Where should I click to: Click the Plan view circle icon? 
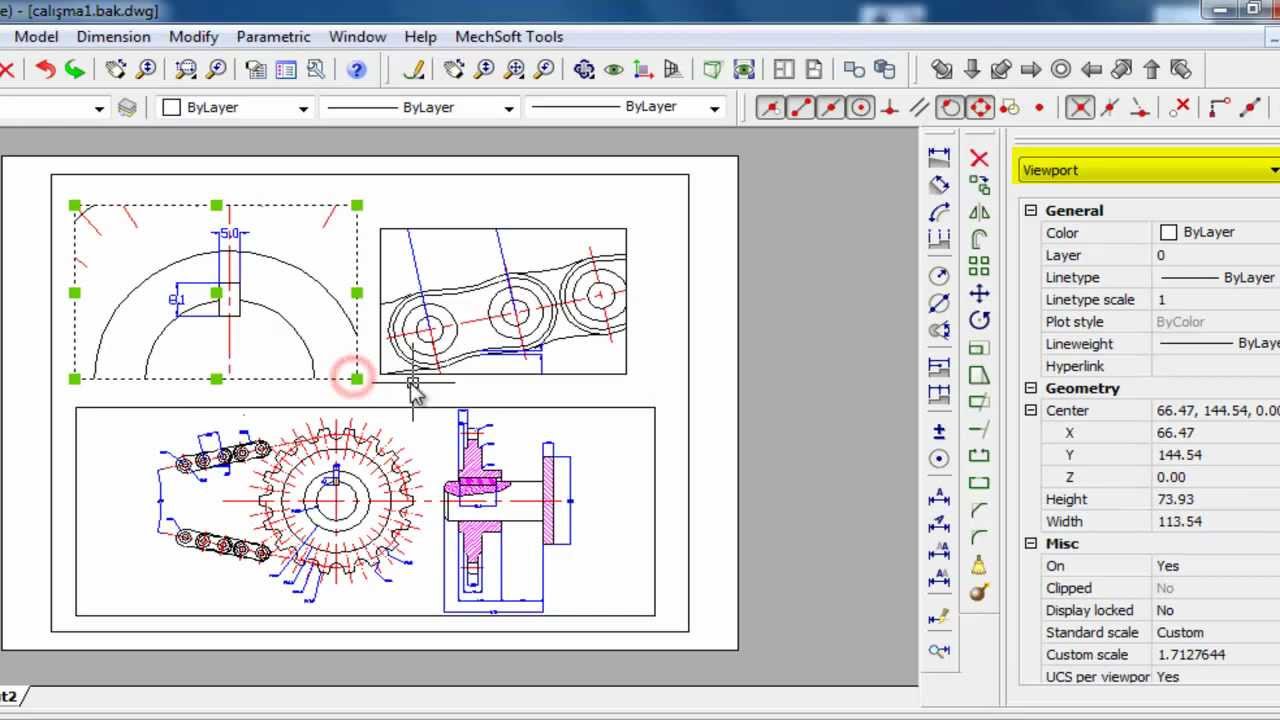point(1061,69)
